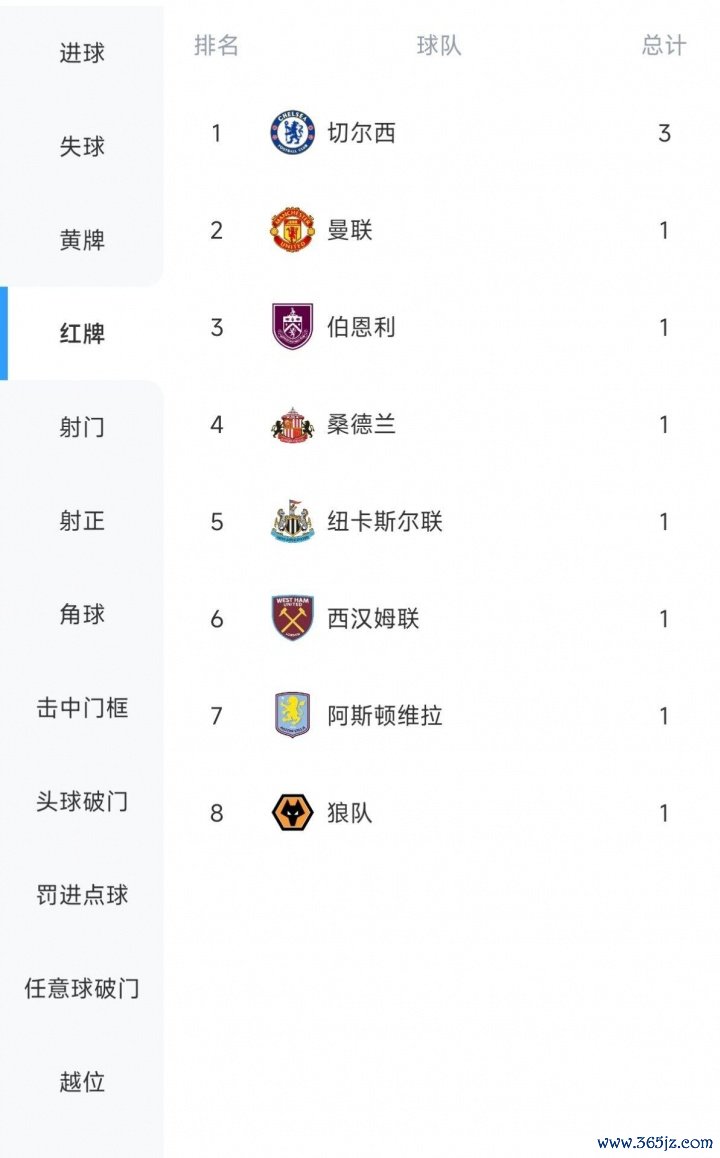Click the Chelsea club crest
The height and width of the screenshot is (1158, 720).
[292, 133]
